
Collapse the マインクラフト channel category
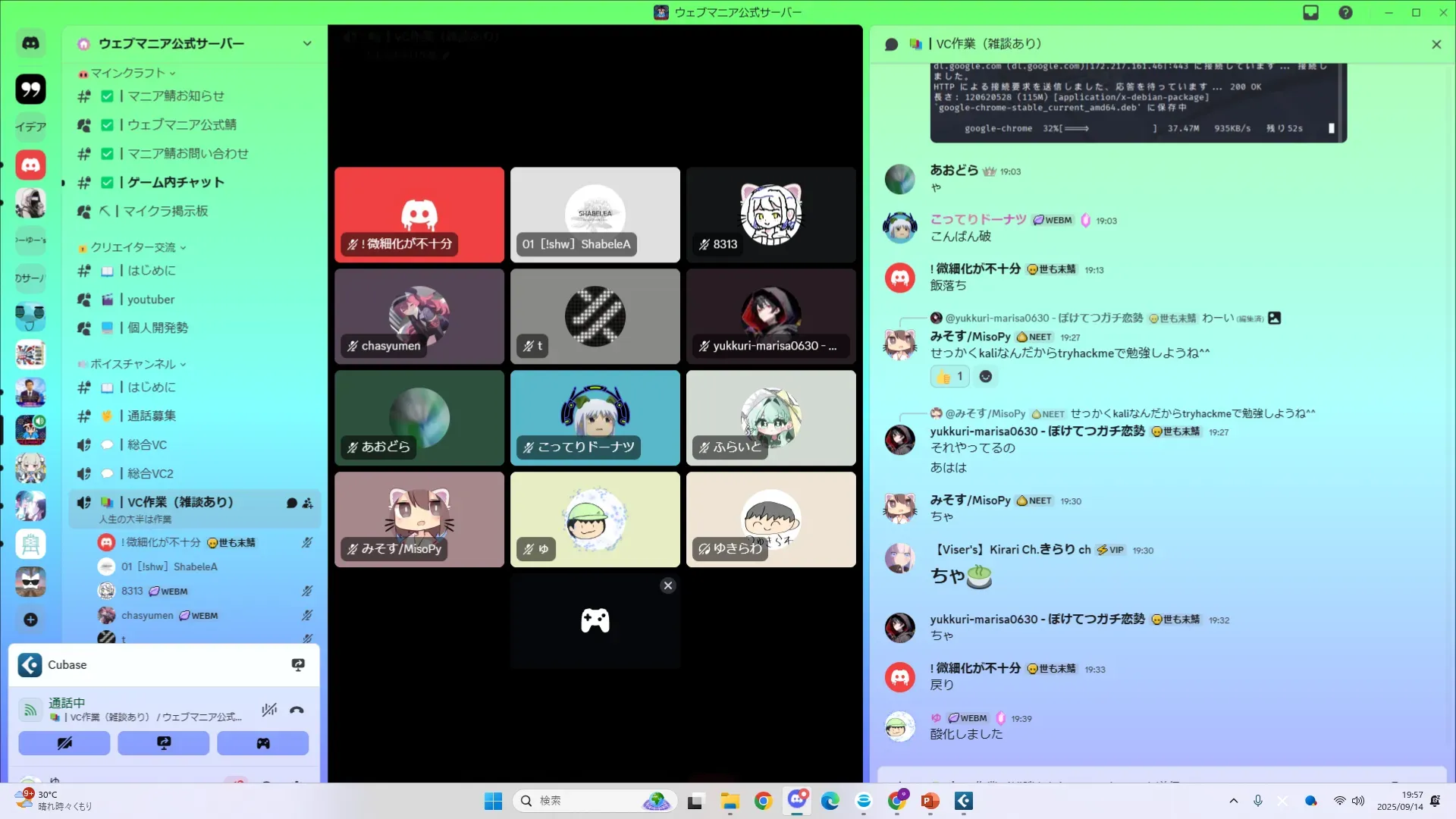point(129,73)
